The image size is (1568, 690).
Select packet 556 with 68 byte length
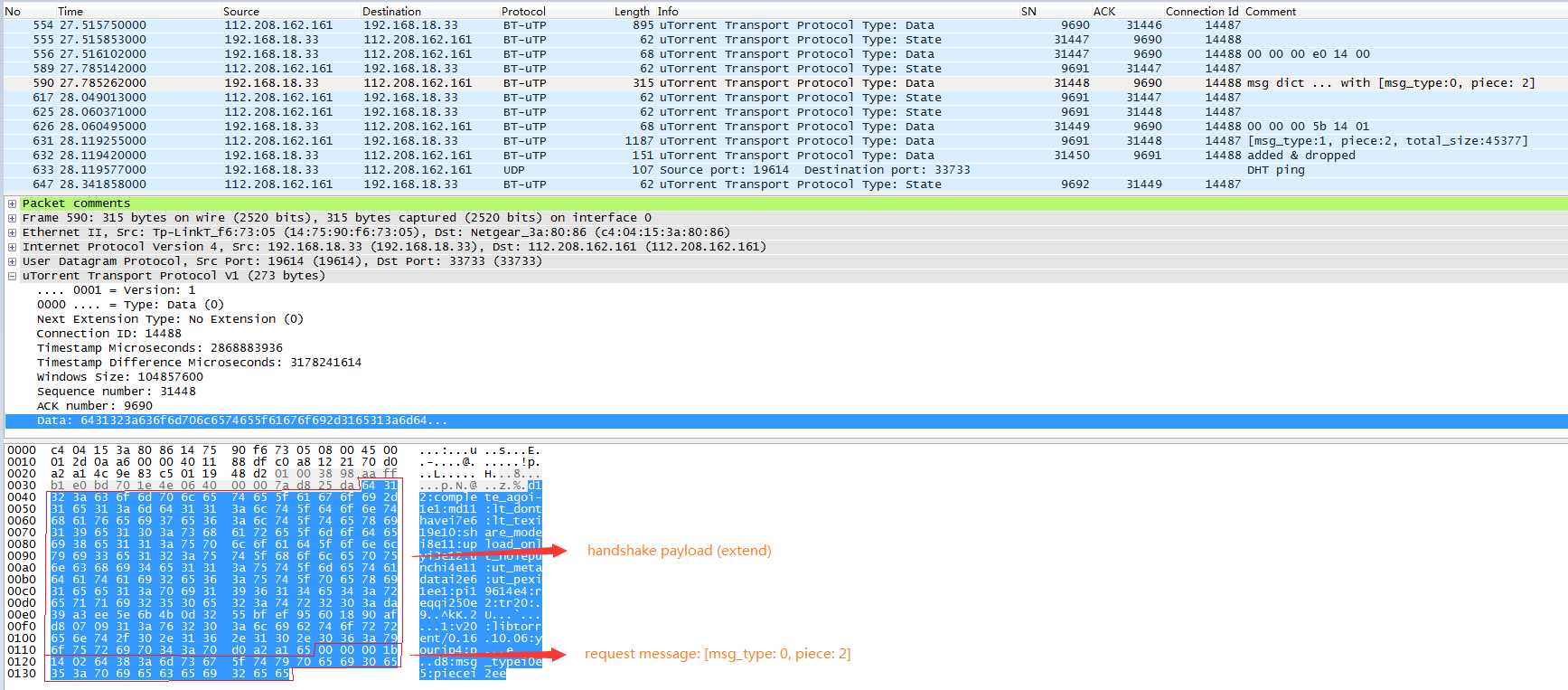pos(786,54)
